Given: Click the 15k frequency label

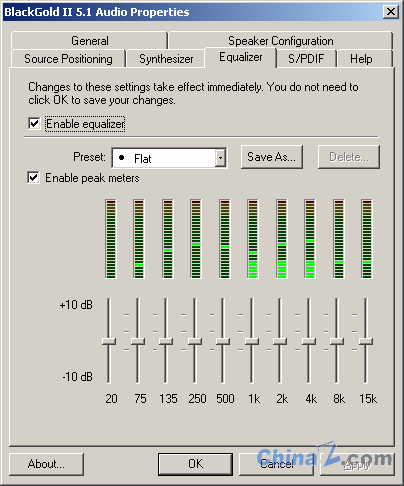Looking at the screenshot, I should click(368, 399).
